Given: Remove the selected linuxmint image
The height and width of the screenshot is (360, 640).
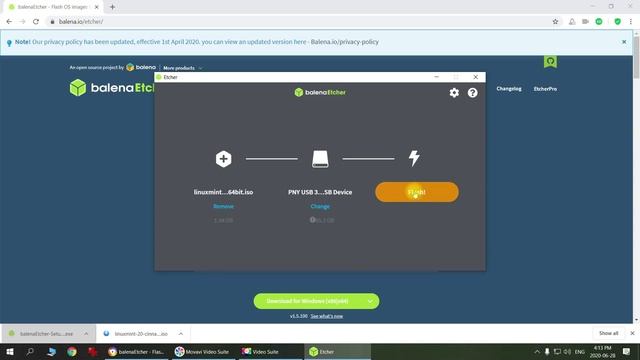Looking at the screenshot, I should tap(223, 206).
